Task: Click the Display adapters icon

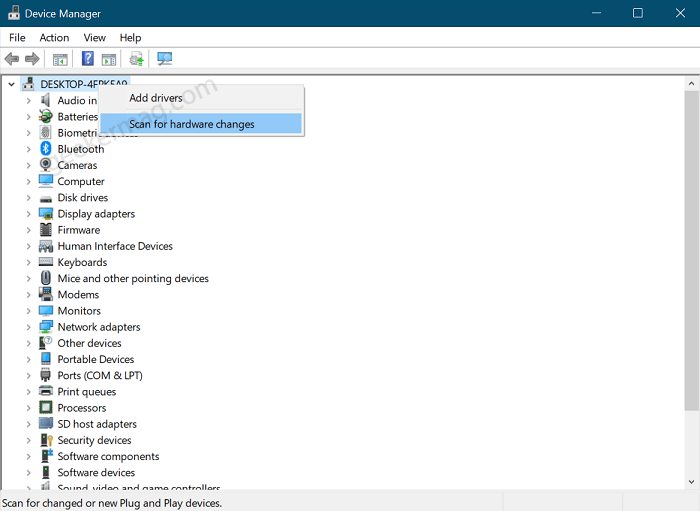Action: point(46,213)
